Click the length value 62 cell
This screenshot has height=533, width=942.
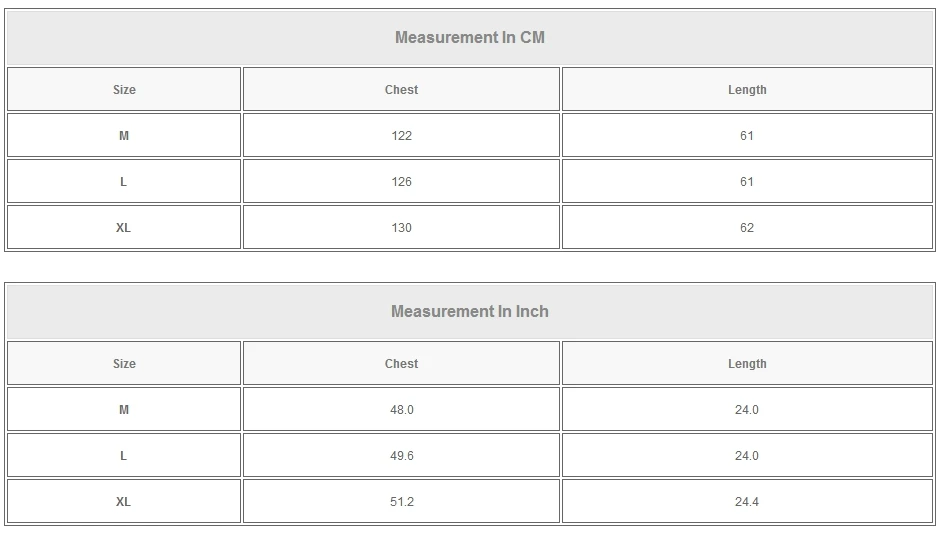(747, 228)
